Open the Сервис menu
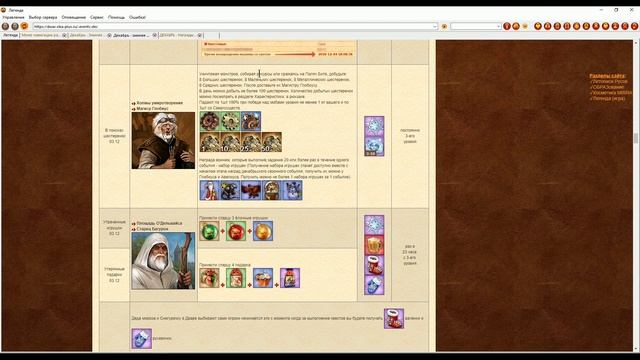Image resolution: width=640 pixels, height=360 pixels. tap(97, 18)
